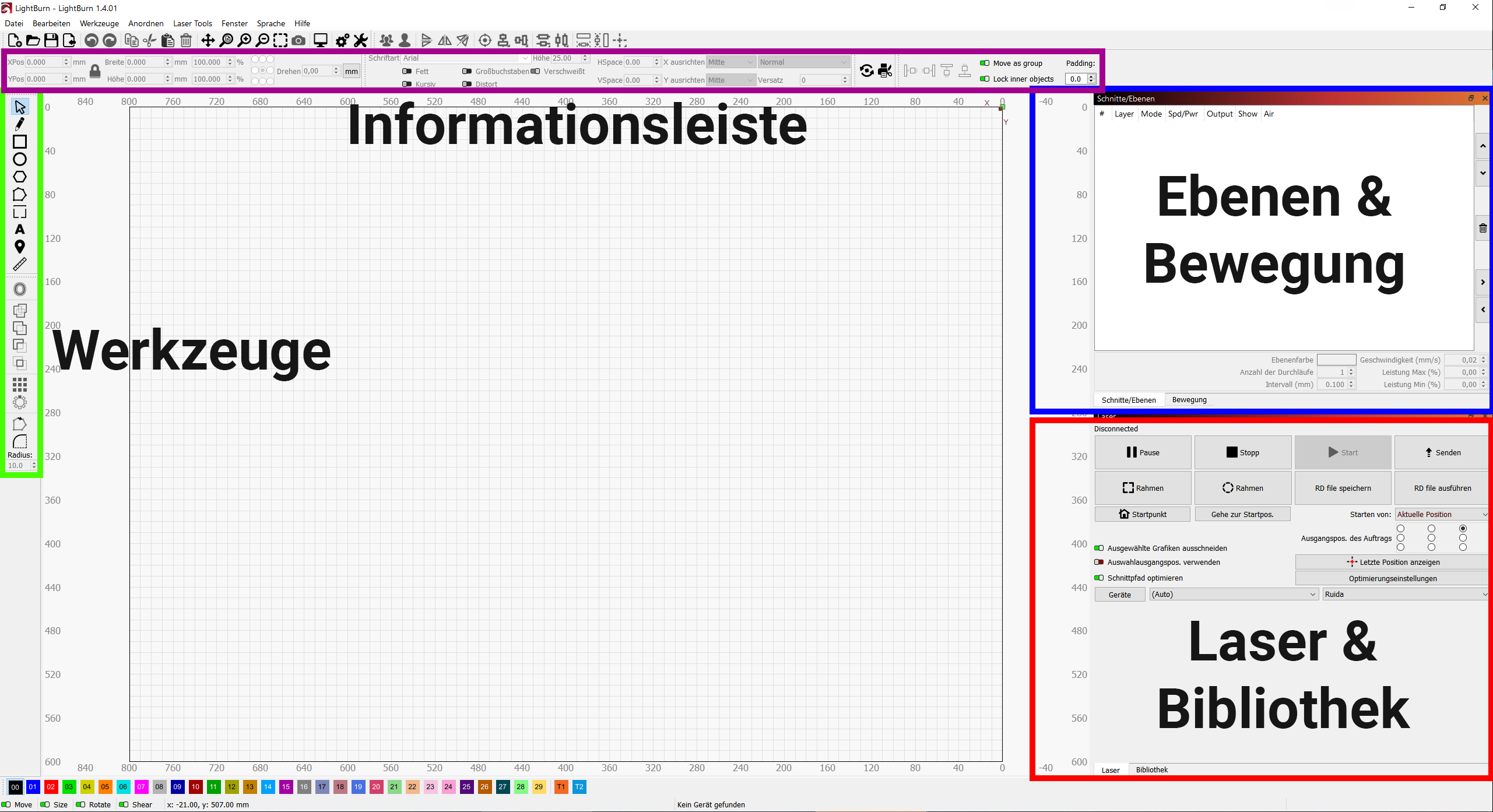Toggle Schnittpfad optimieren switch

click(x=1099, y=578)
